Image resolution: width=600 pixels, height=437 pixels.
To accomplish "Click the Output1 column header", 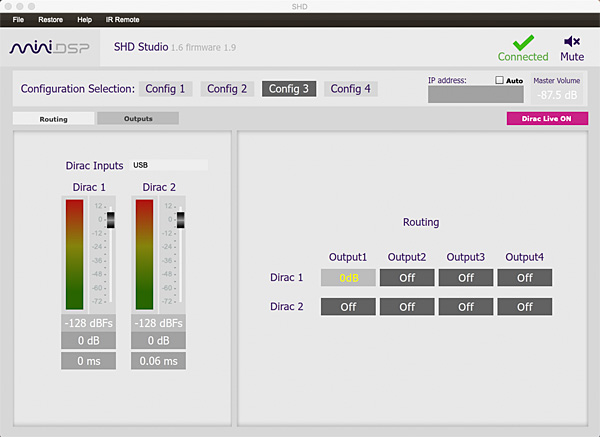I will point(348,257).
